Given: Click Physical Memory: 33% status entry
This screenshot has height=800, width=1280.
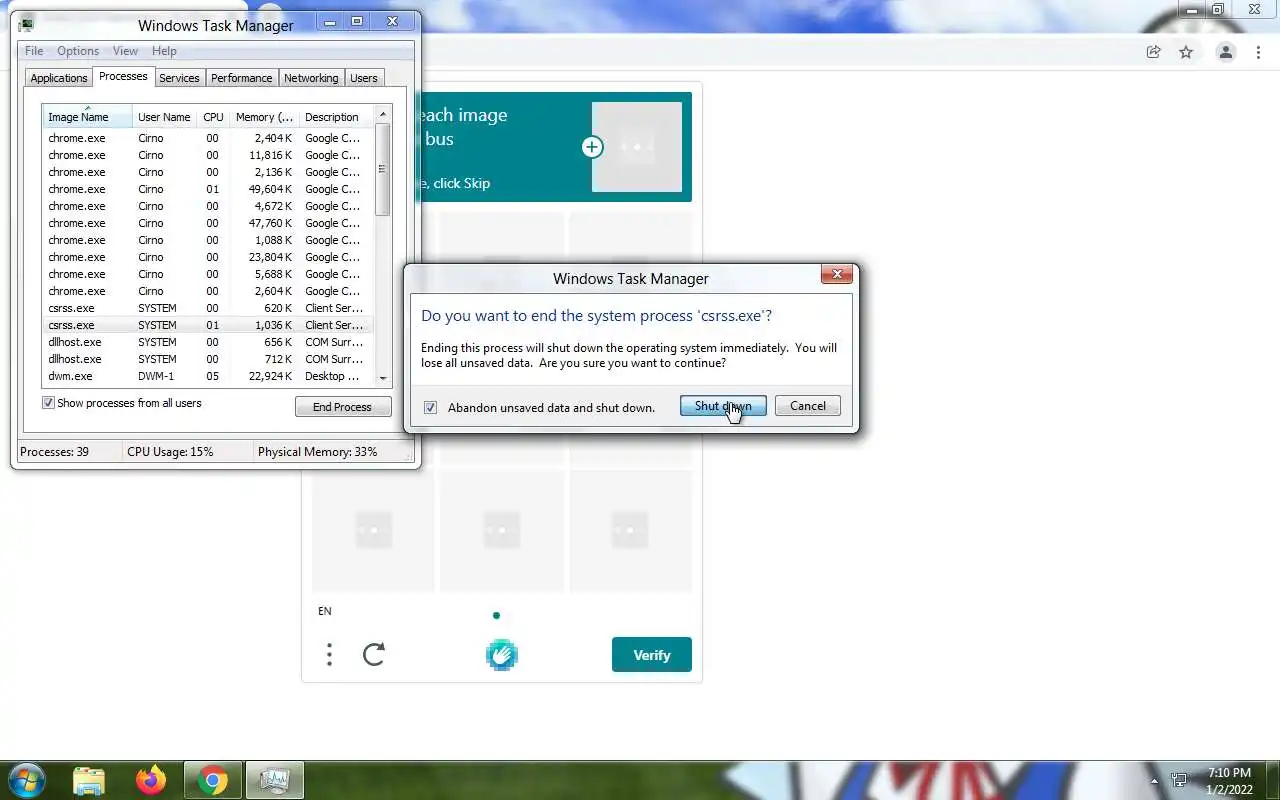Looking at the screenshot, I should coord(318,452).
